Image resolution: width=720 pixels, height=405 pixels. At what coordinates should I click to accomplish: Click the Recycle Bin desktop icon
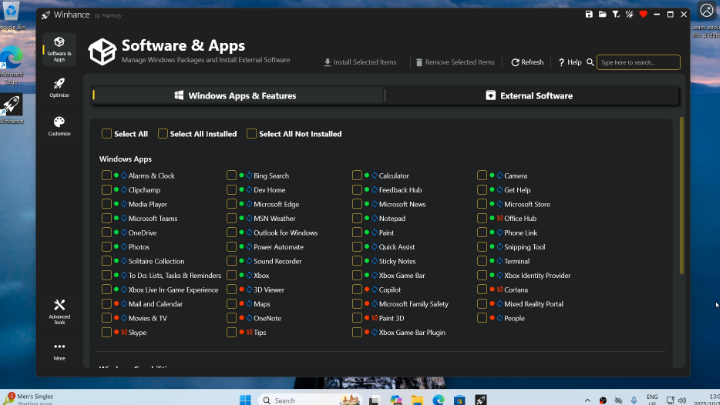(x=11, y=15)
